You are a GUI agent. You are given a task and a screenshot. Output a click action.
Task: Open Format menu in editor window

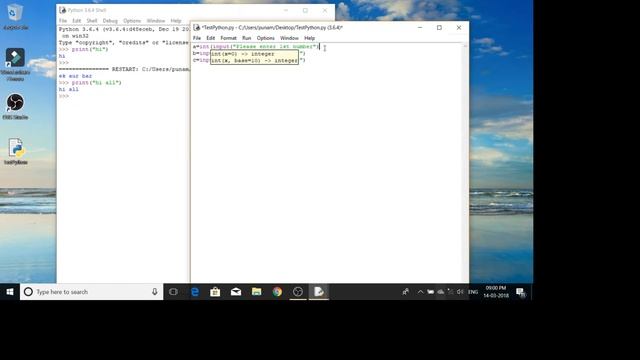click(229, 38)
